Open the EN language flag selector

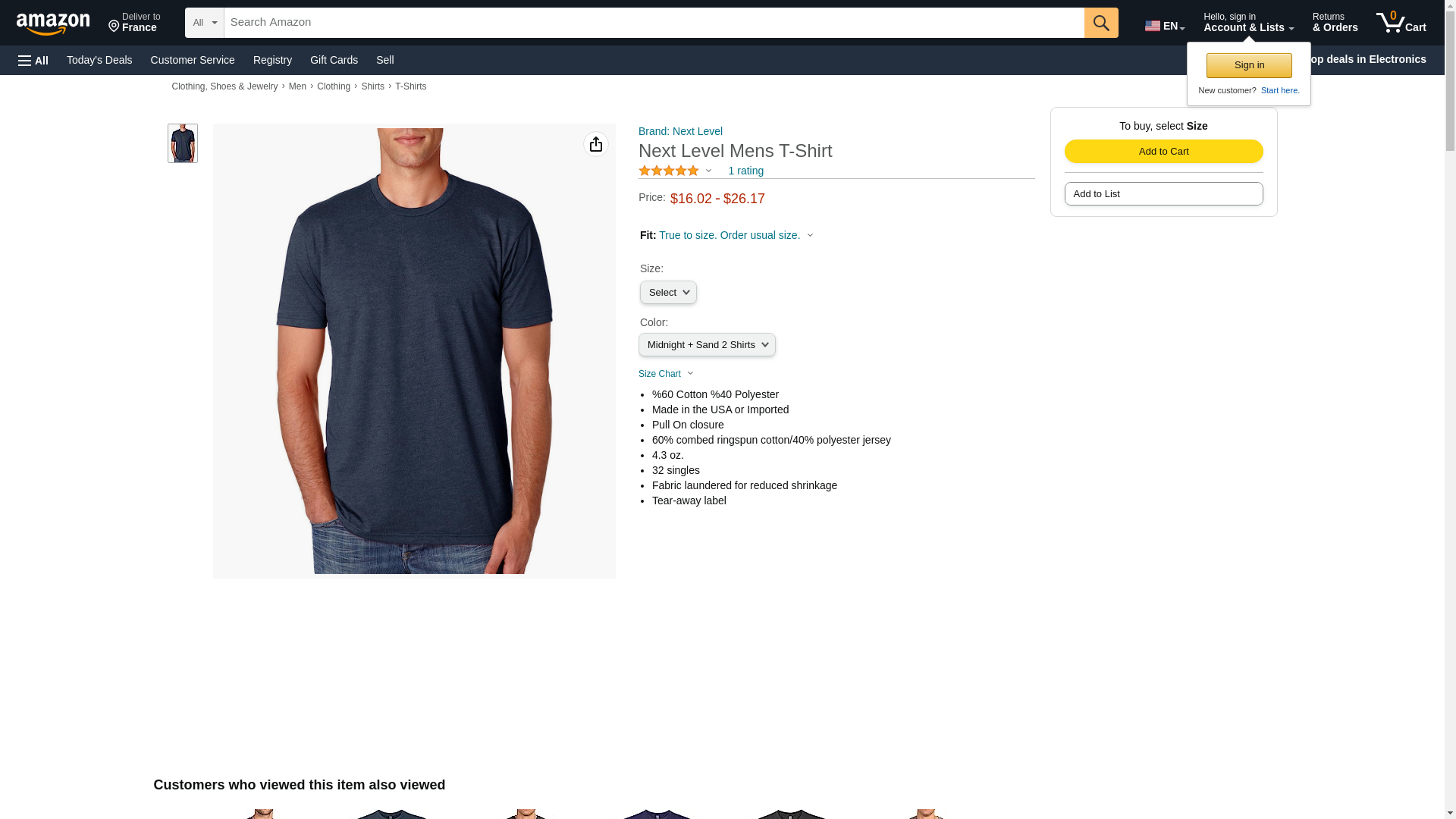(x=1165, y=26)
